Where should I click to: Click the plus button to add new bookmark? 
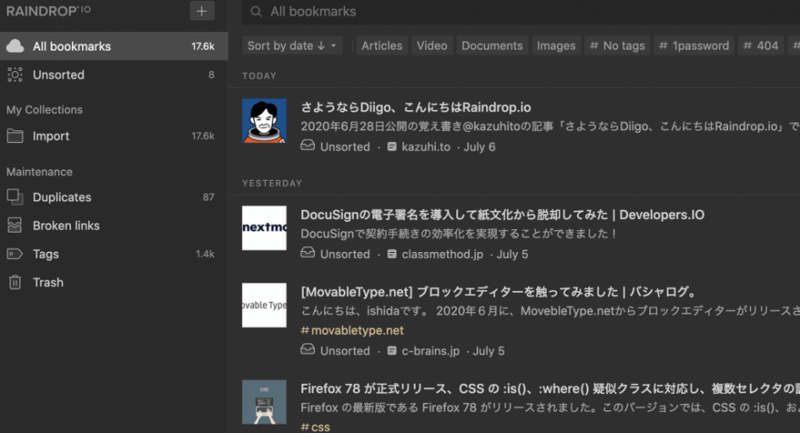click(201, 11)
